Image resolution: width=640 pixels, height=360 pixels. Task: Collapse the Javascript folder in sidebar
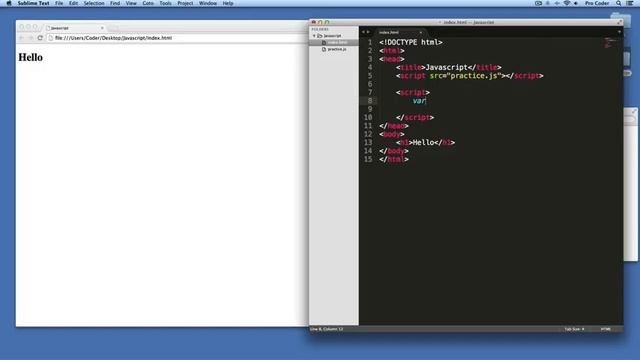314,36
